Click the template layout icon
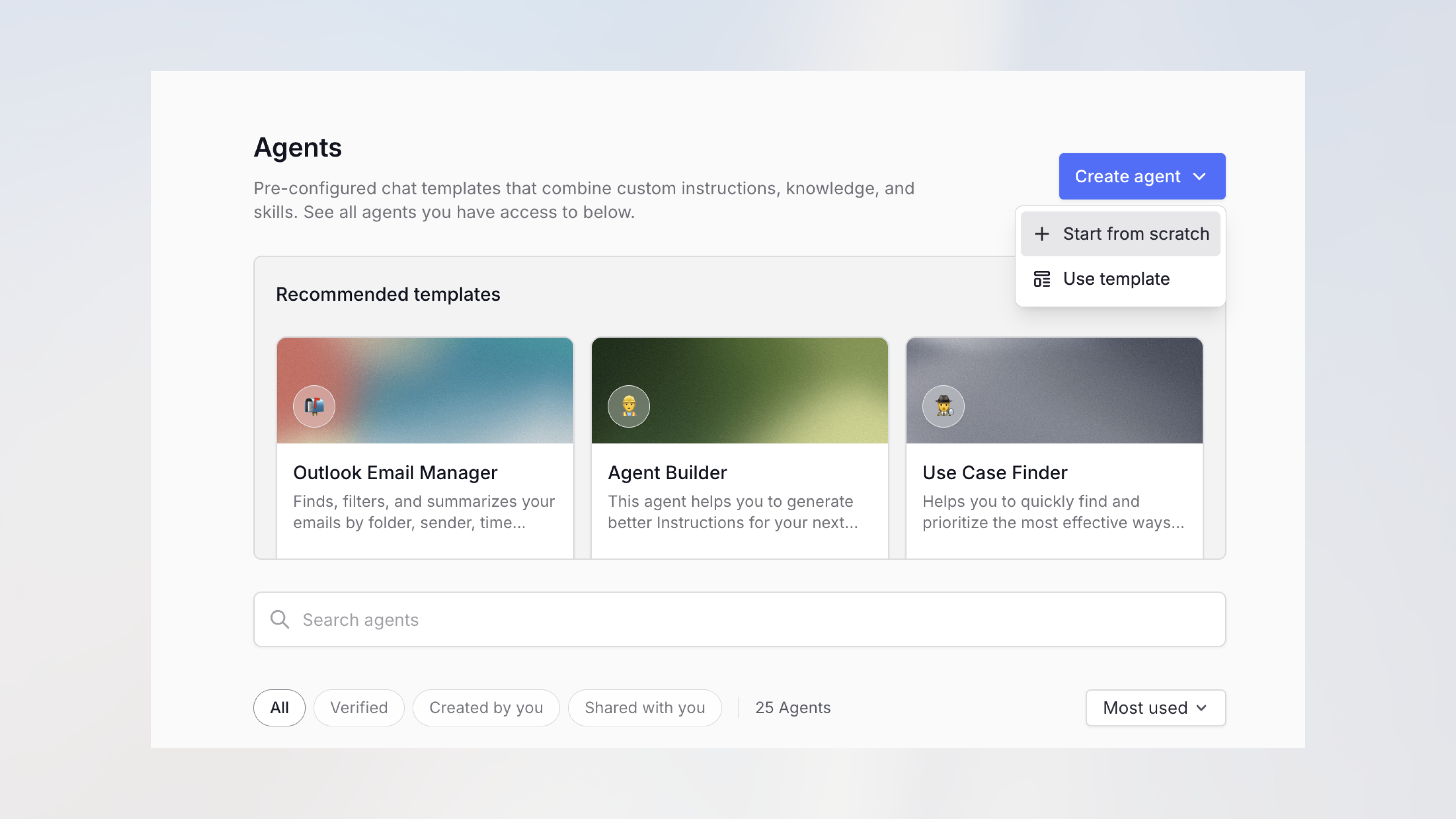Image resolution: width=1456 pixels, height=819 pixels. 1042,279
